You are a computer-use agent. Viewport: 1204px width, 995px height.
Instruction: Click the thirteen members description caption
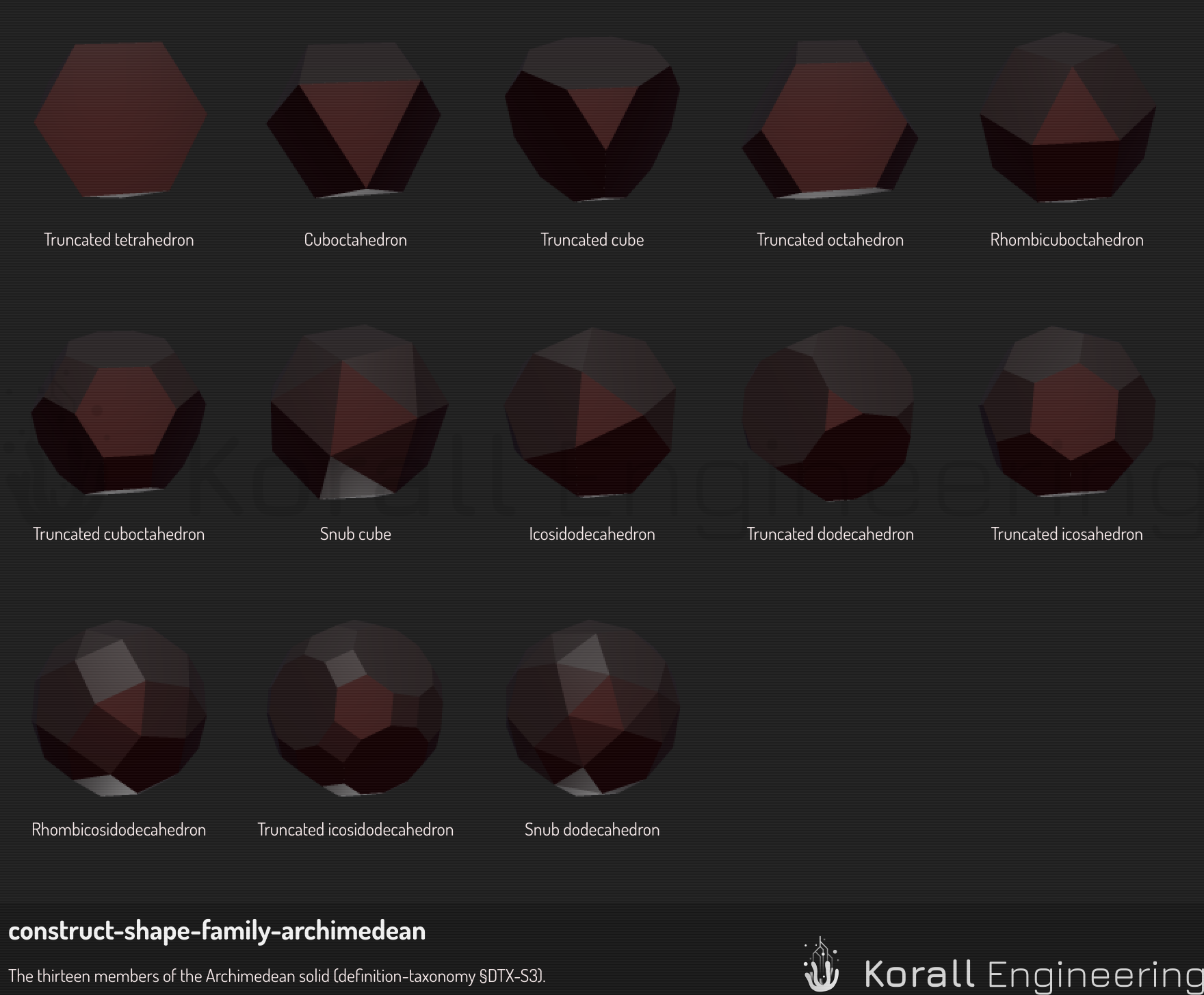coord(277,976)
